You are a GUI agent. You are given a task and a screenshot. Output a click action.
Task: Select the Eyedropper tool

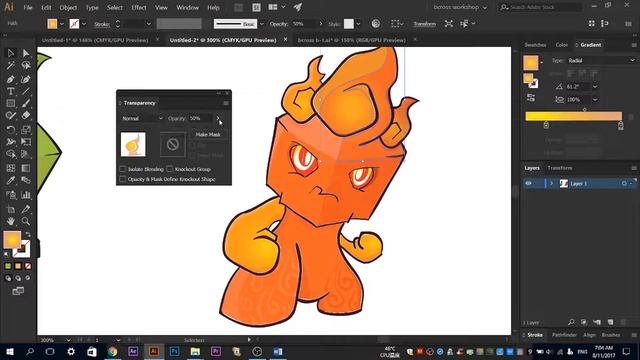[x=11, y=180]
